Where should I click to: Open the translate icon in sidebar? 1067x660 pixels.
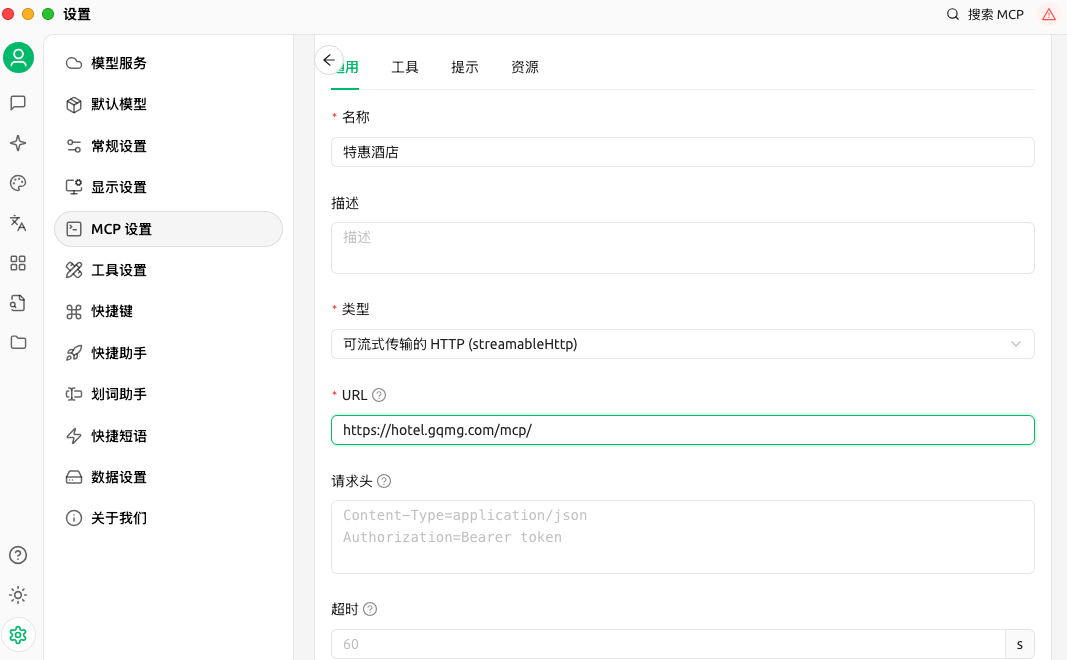pos(18,222)
